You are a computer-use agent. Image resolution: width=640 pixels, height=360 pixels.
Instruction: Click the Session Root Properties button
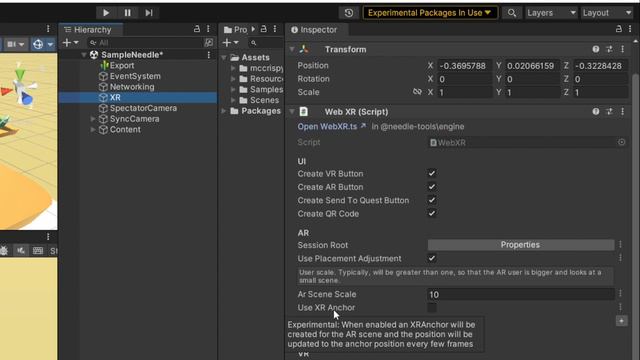(521, 245)
